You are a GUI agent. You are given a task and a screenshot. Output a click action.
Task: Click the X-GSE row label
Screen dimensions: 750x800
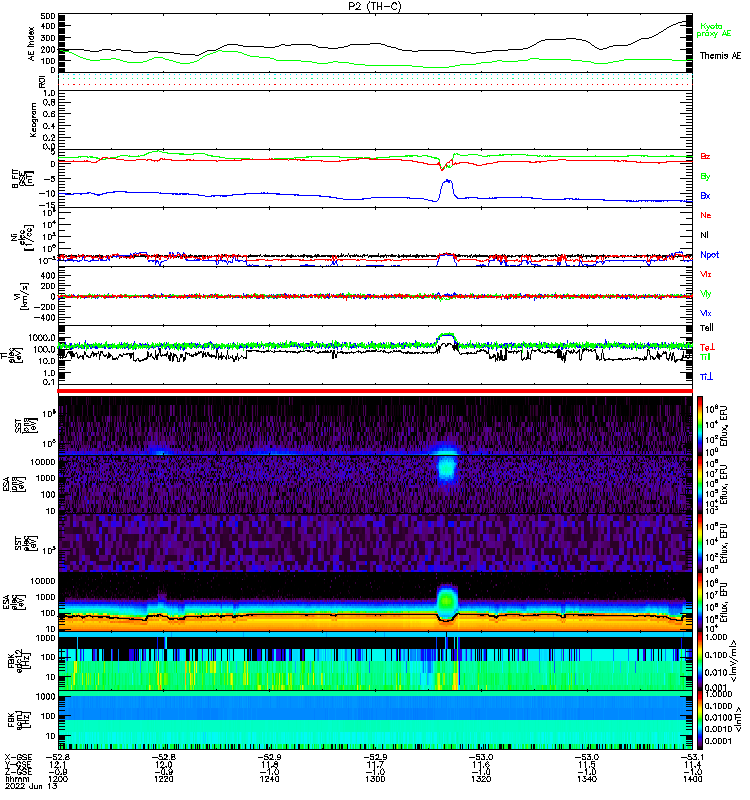[x=18, y=758]
